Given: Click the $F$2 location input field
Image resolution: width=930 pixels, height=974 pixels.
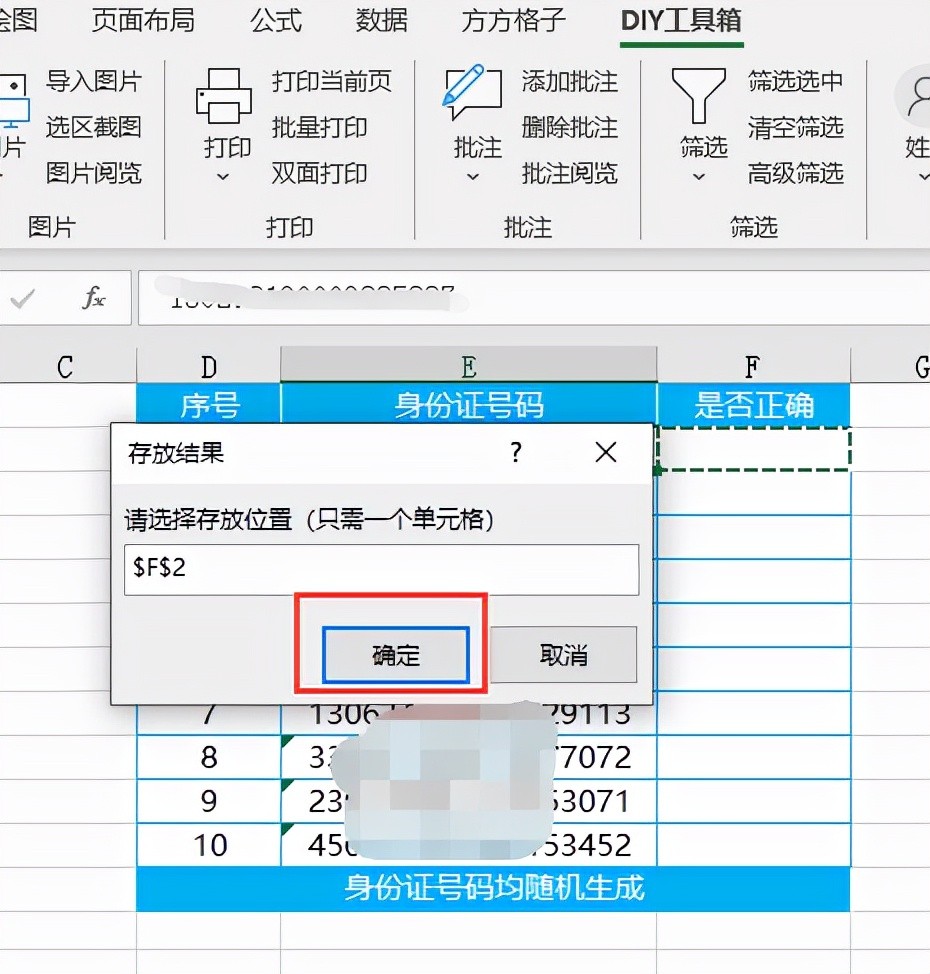Looking at the screenshot, I should coord(381,569).
